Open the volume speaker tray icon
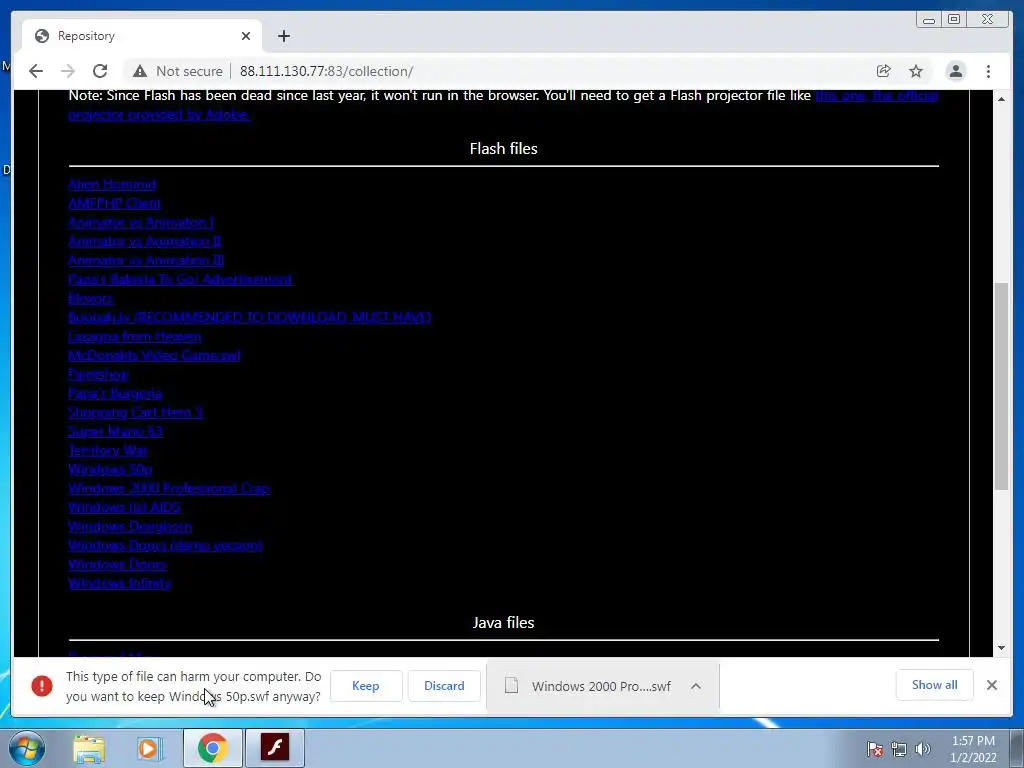 click(x=923, y=749)
